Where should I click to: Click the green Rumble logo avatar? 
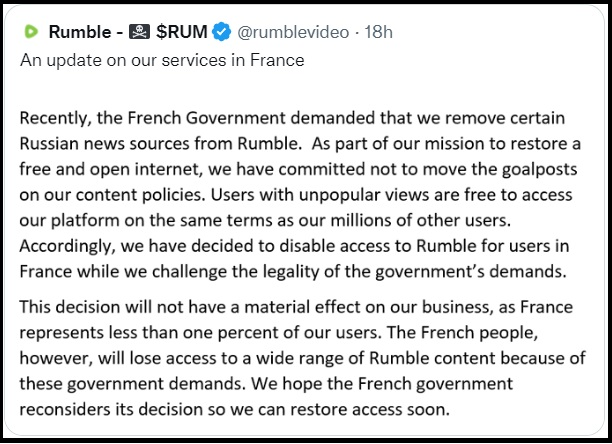click(x=29, y=32)
